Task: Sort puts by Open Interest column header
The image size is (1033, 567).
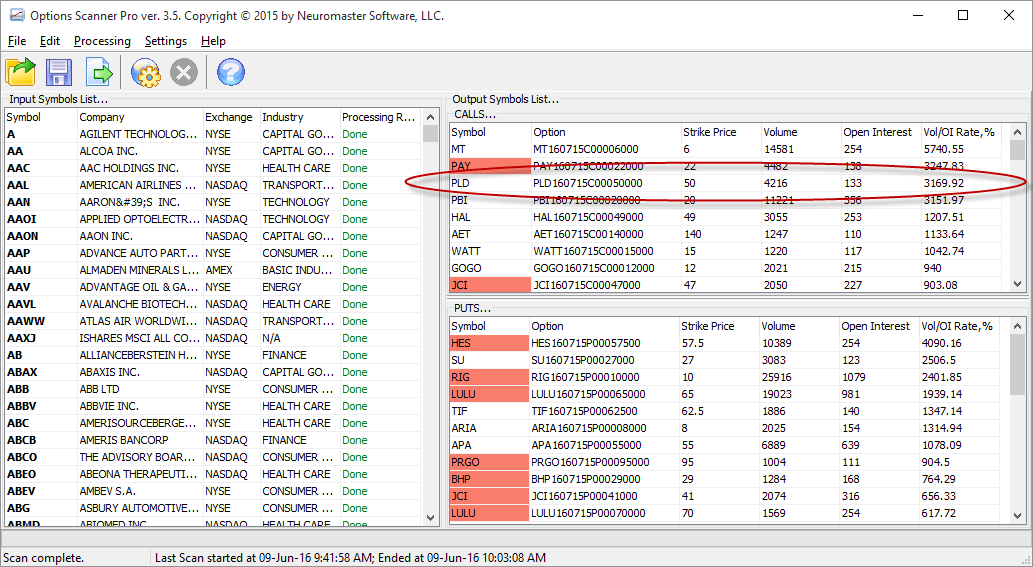Action: click(x=879, y=326)
